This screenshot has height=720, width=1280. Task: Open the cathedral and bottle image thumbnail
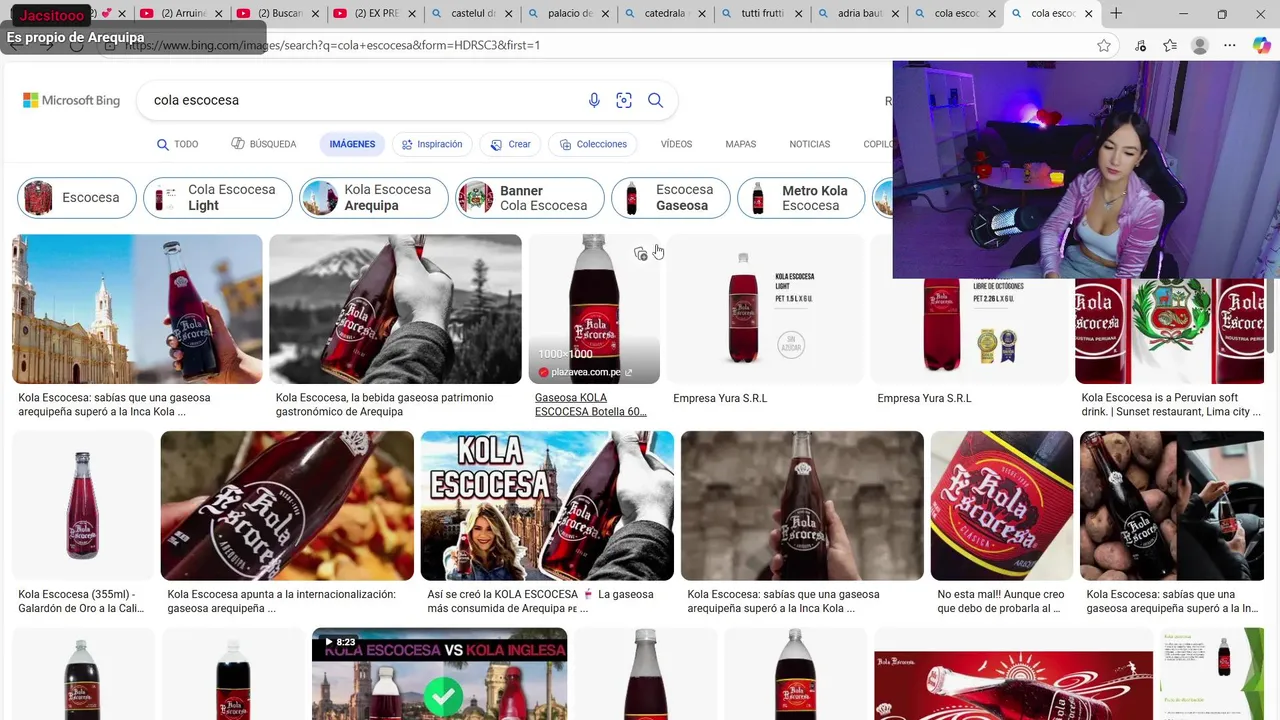coord(137,309)
